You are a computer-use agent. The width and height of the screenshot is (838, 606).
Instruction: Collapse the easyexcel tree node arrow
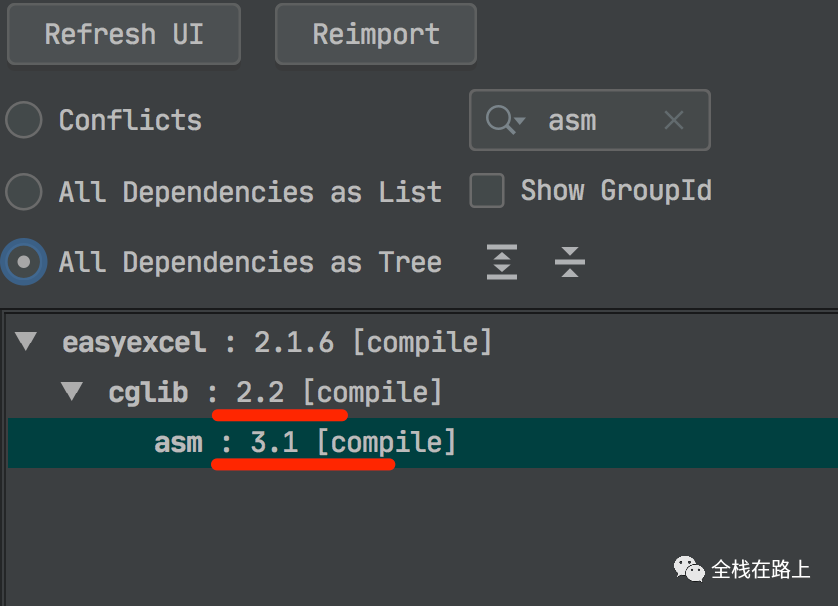click(x=26, y=341)
